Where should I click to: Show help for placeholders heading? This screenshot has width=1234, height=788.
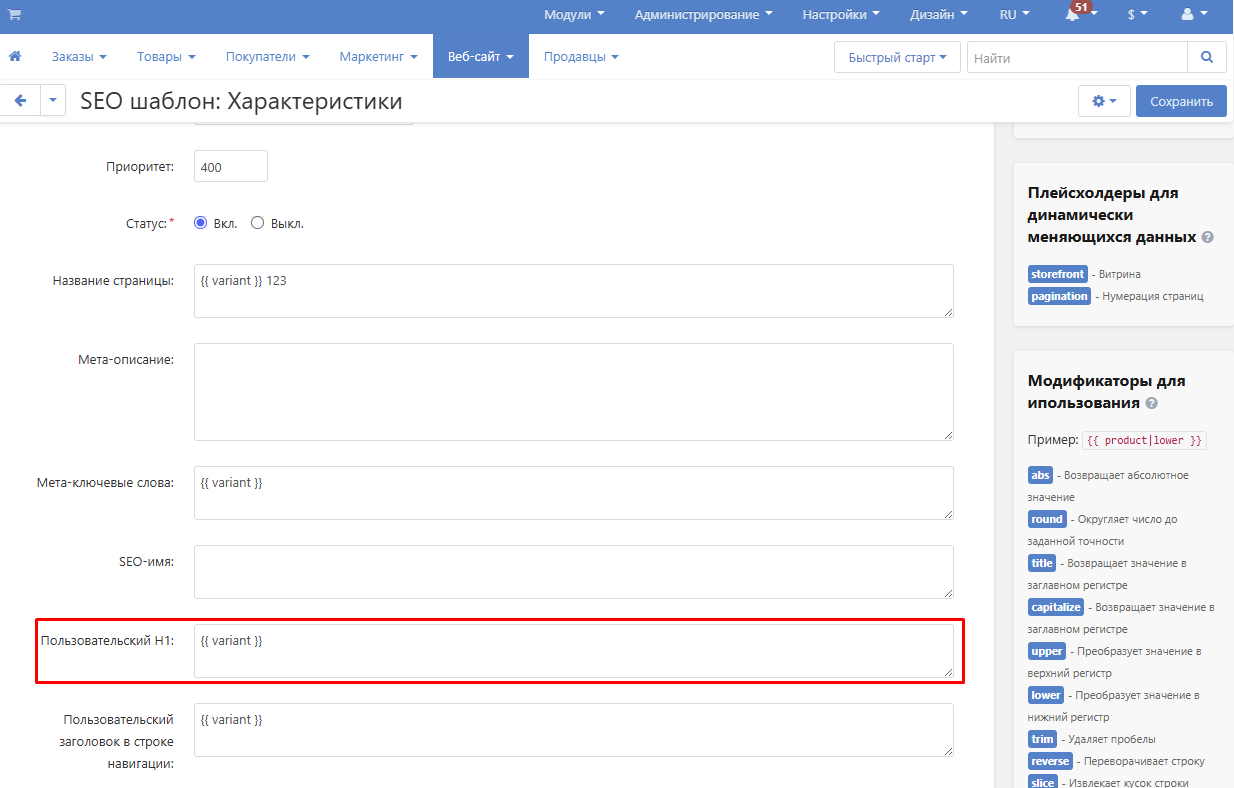1208,238
